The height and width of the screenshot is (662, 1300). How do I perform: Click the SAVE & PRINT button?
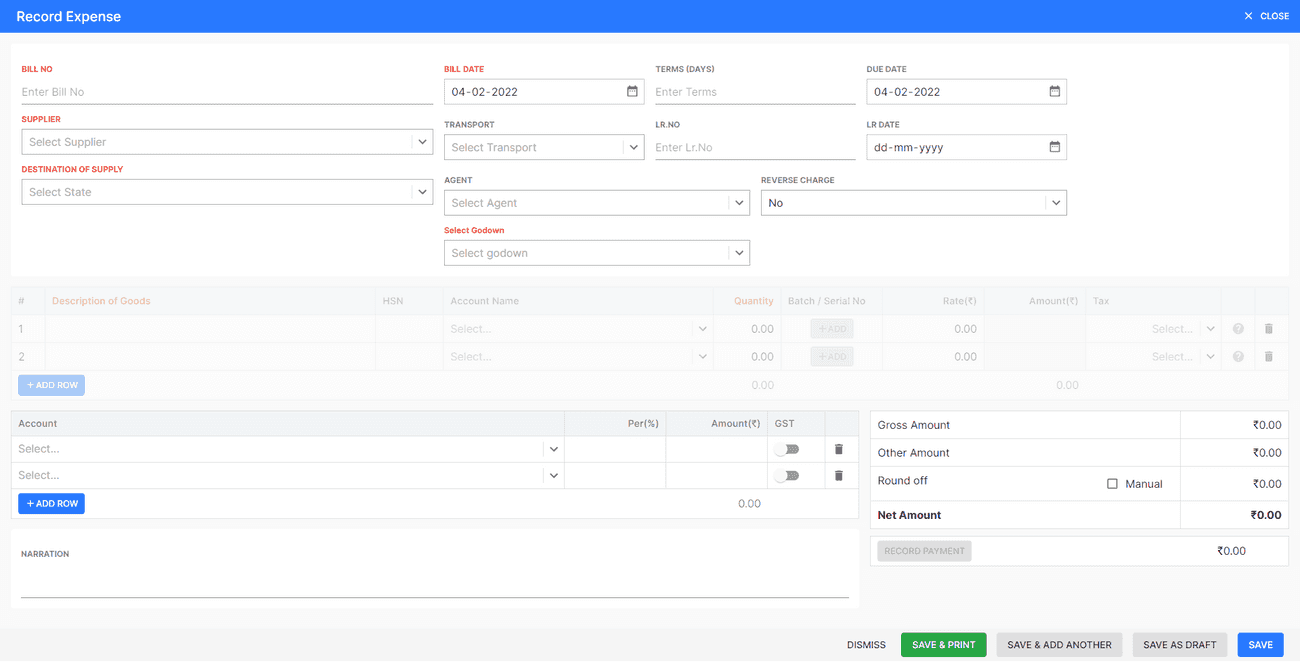[943, 644]
